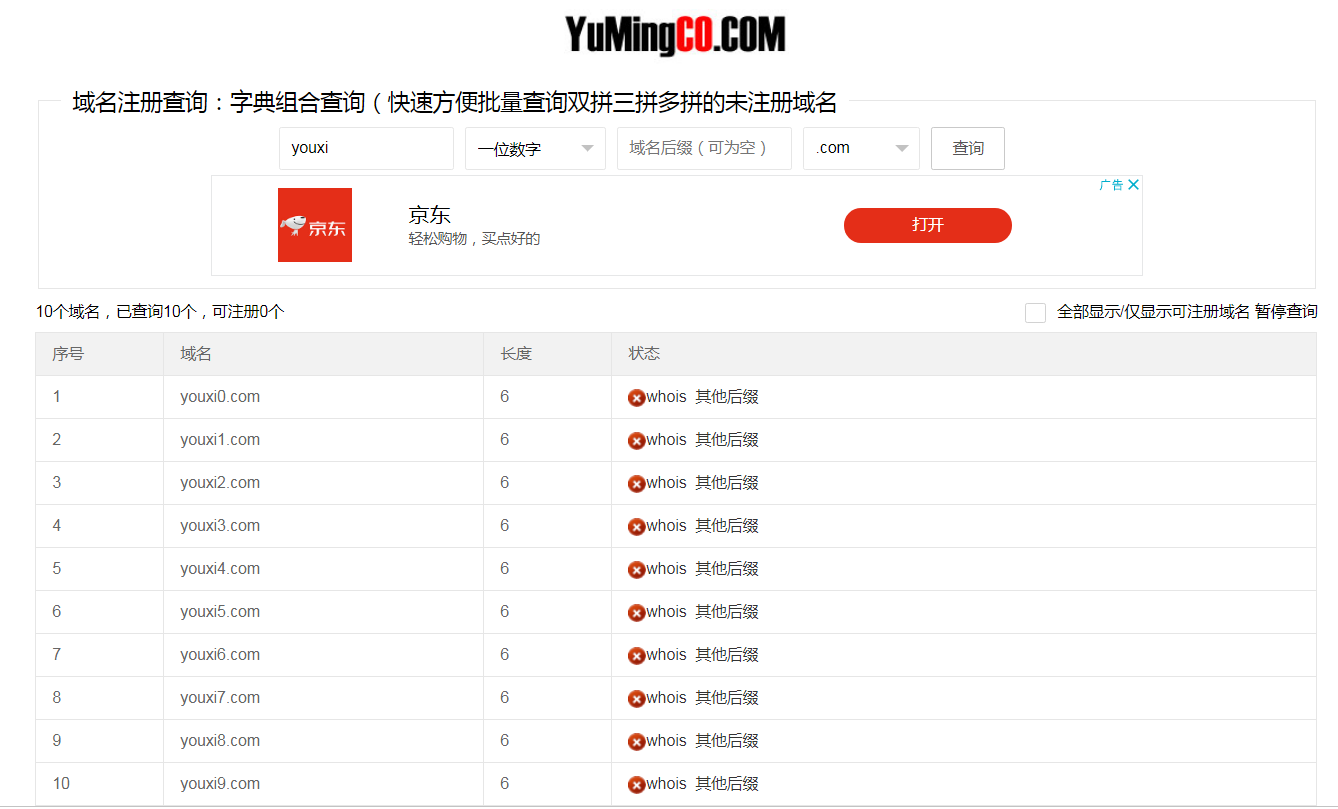The width and height of the screenshot is (1338, 809).
Task: Click the red status icon for youxi3.com
Action: point(636,527)
